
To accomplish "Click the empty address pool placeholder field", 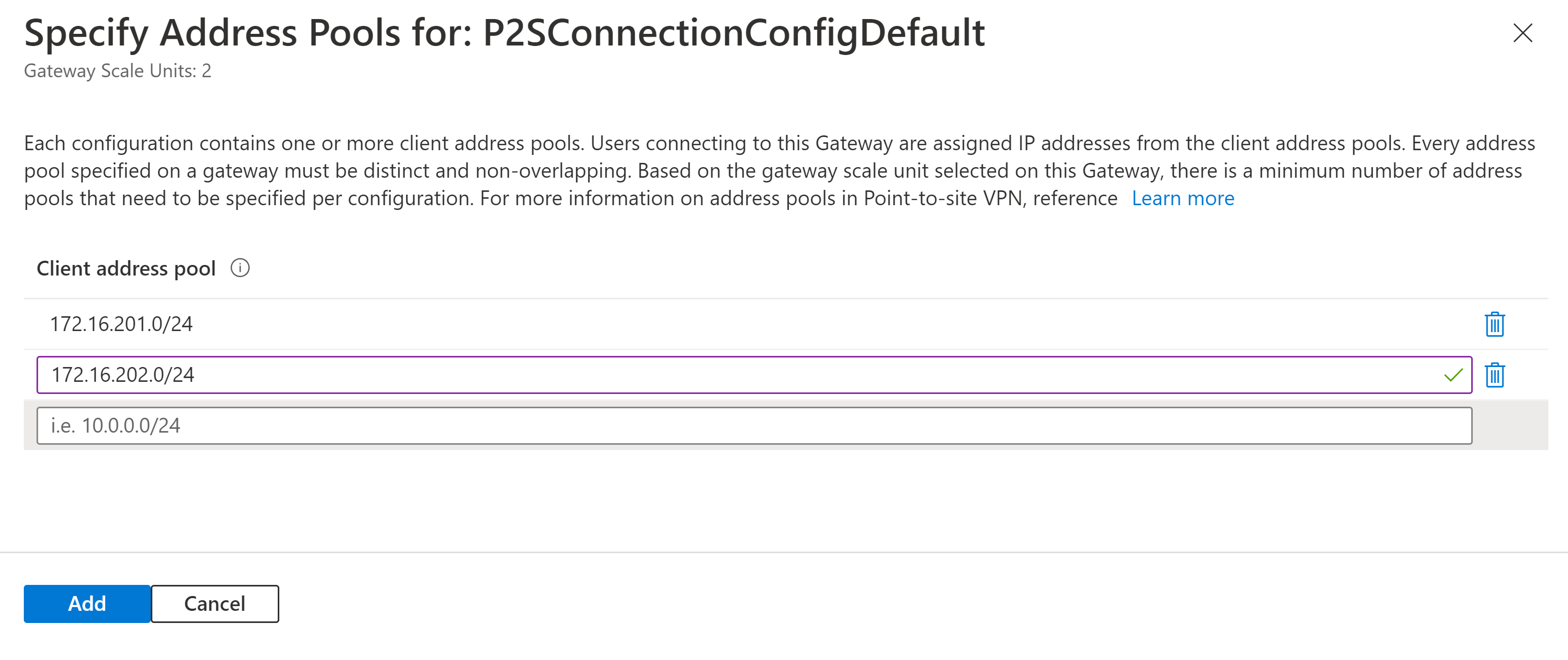I will [426, 426].
